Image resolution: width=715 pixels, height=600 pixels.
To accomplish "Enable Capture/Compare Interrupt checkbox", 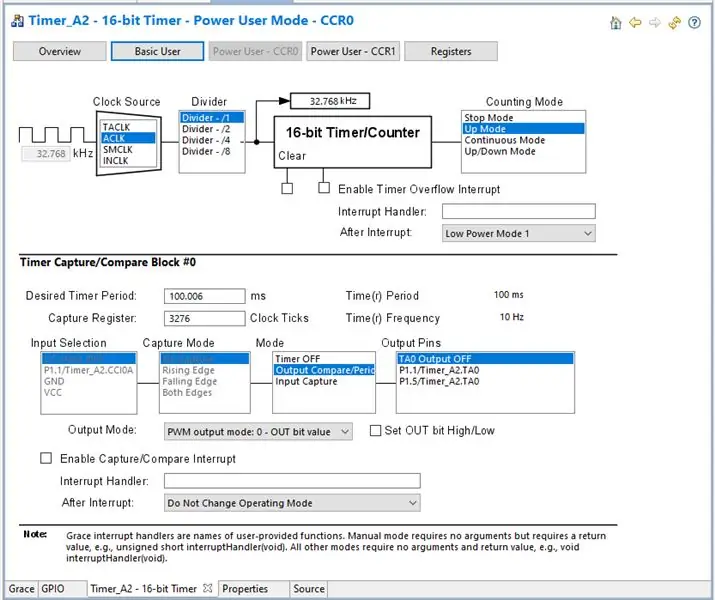I will click(46, 458).
